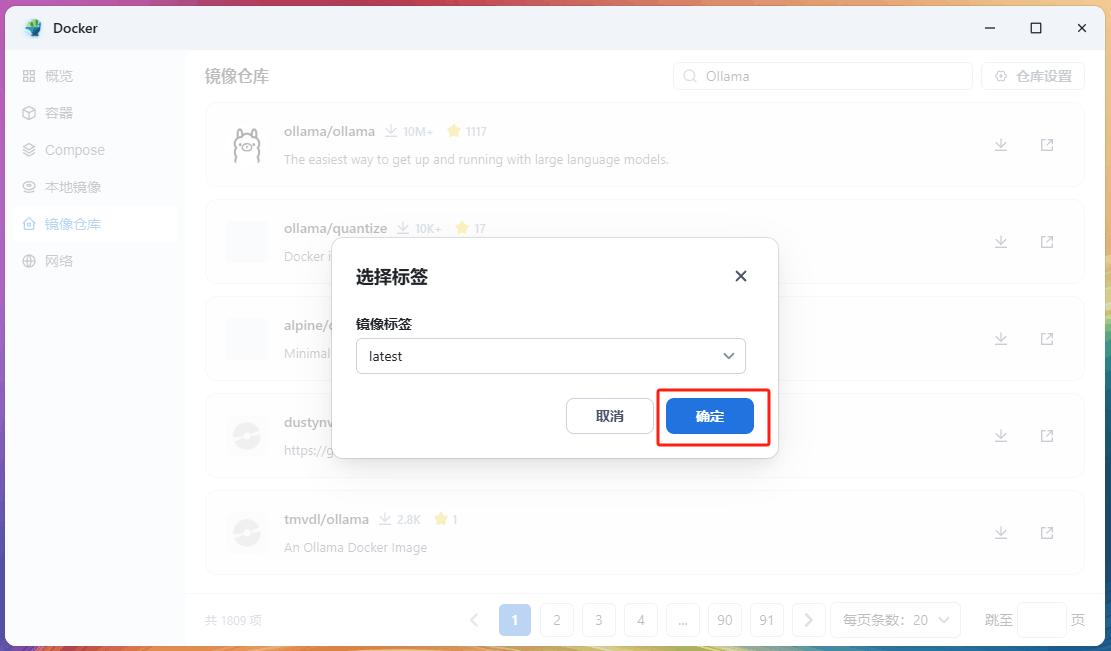
Task: Jump to page 91 in pagination
Action: (766, 620)
